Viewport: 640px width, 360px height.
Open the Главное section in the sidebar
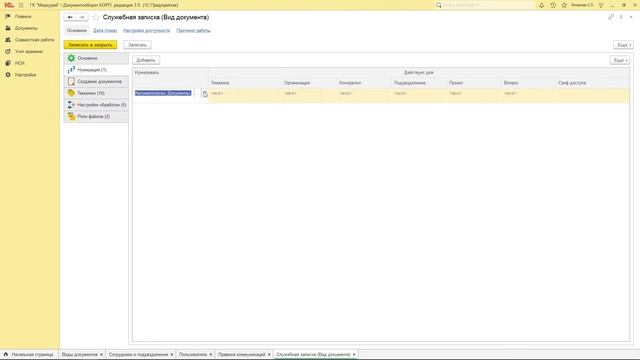(x=23, y=16)
